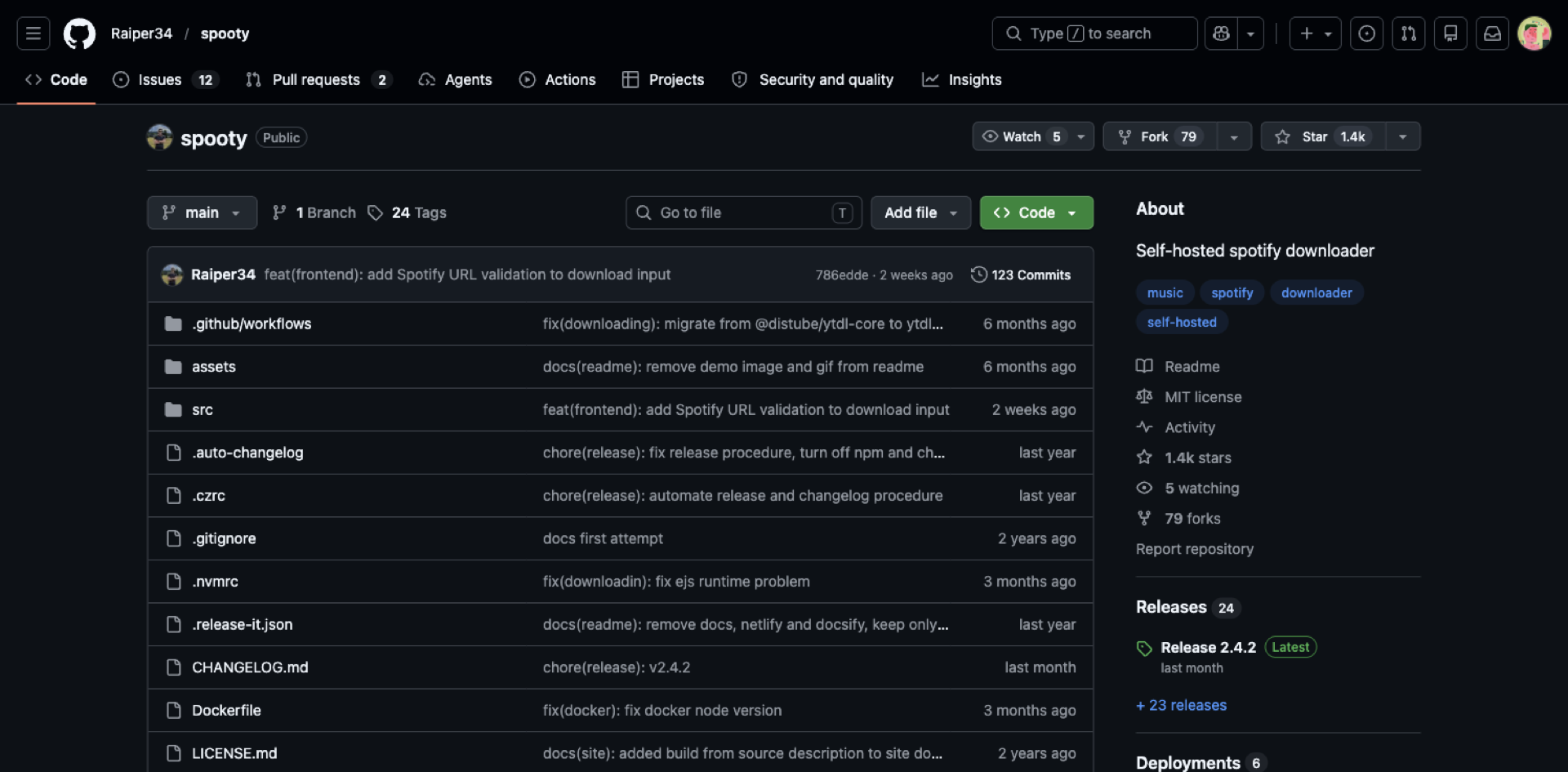Viewport: 1568px width, 772px height.
Task: Expand the Star lists dropdown arrow
Action: point(1403,137)
